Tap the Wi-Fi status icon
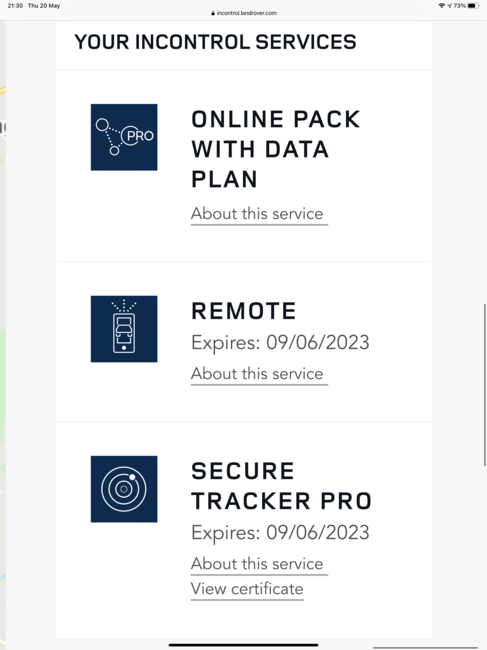Image resolution: width=487 pixels, height=650 pixels. pyautogui.click(x=442, y=5)
